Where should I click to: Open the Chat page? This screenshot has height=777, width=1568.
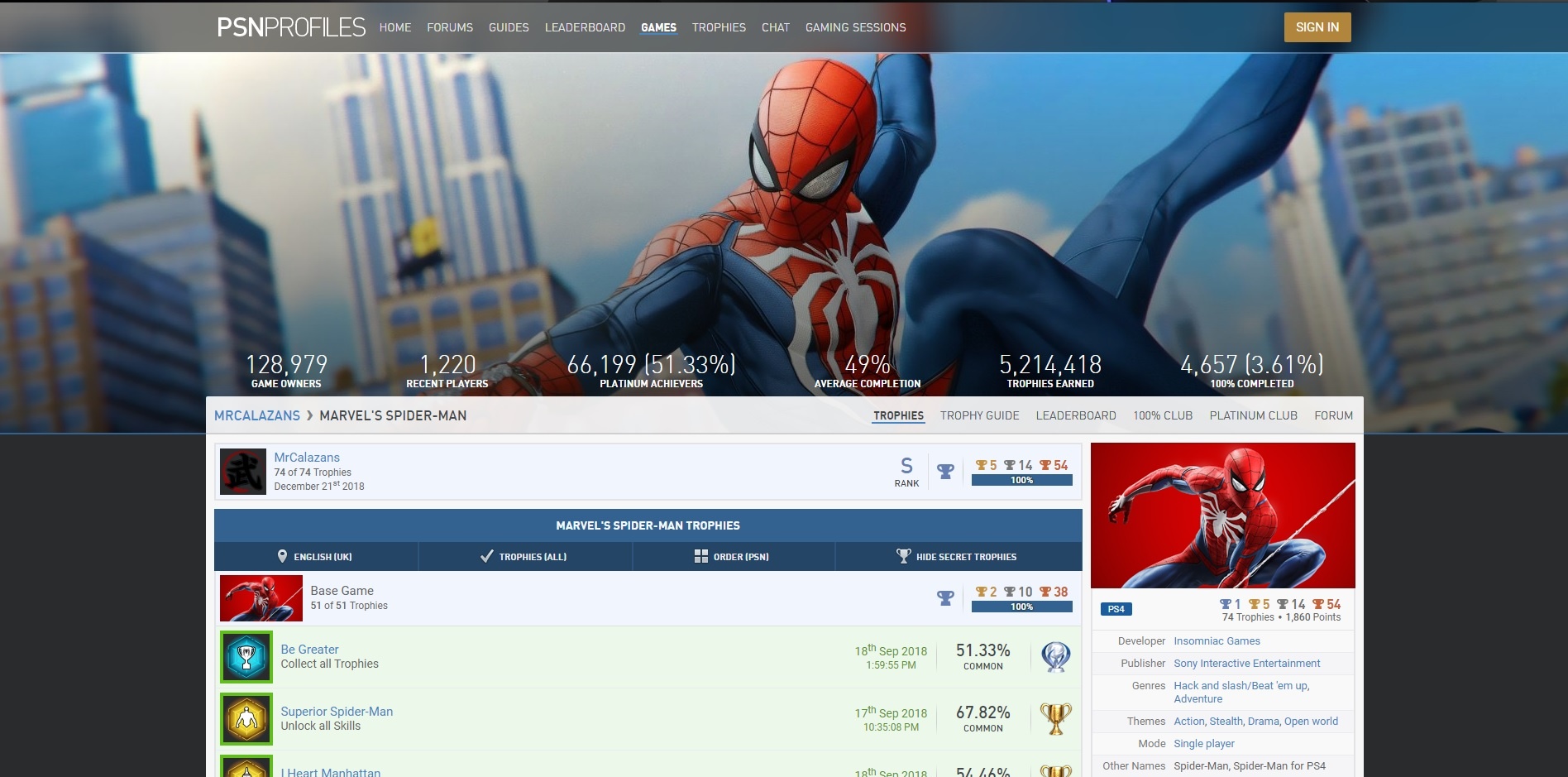coord(776,27)
